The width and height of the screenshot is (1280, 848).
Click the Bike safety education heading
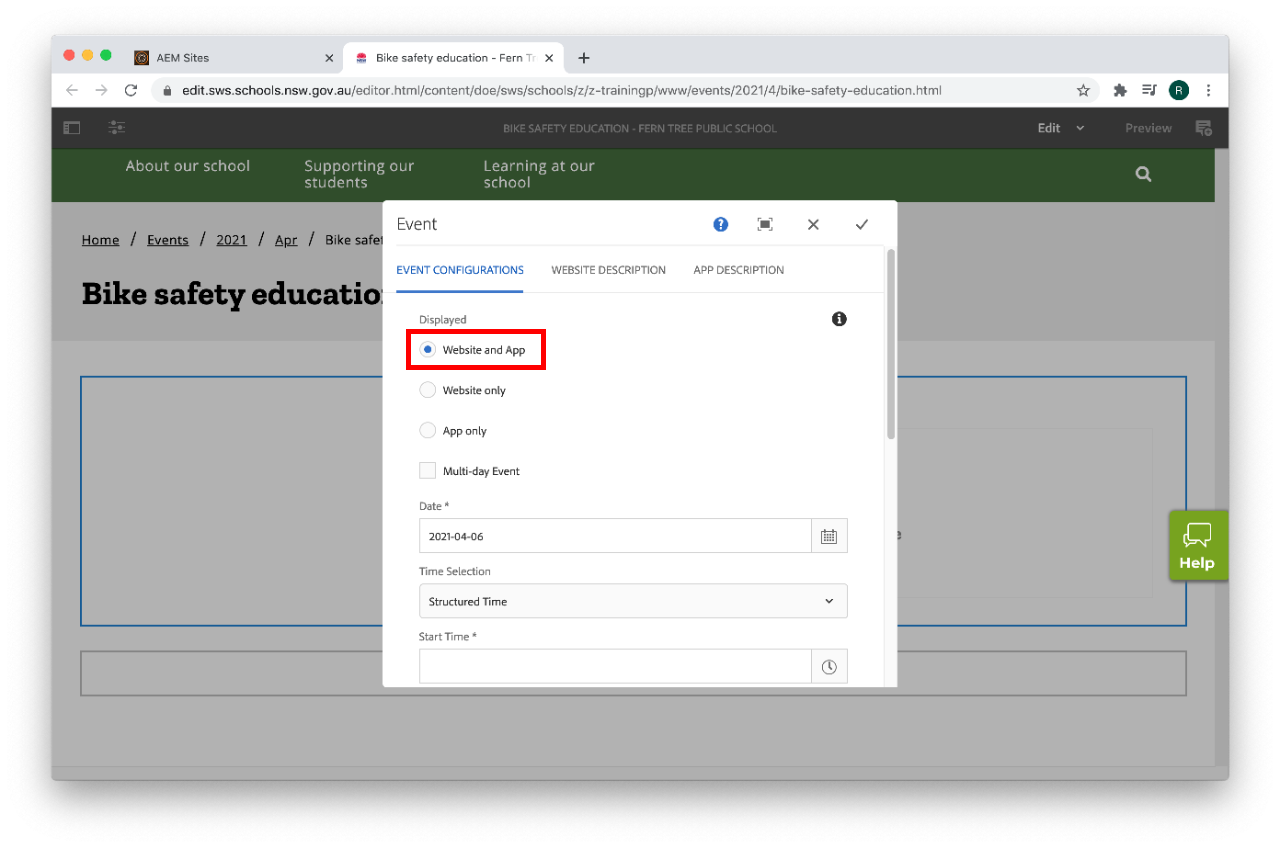[232, 295]
